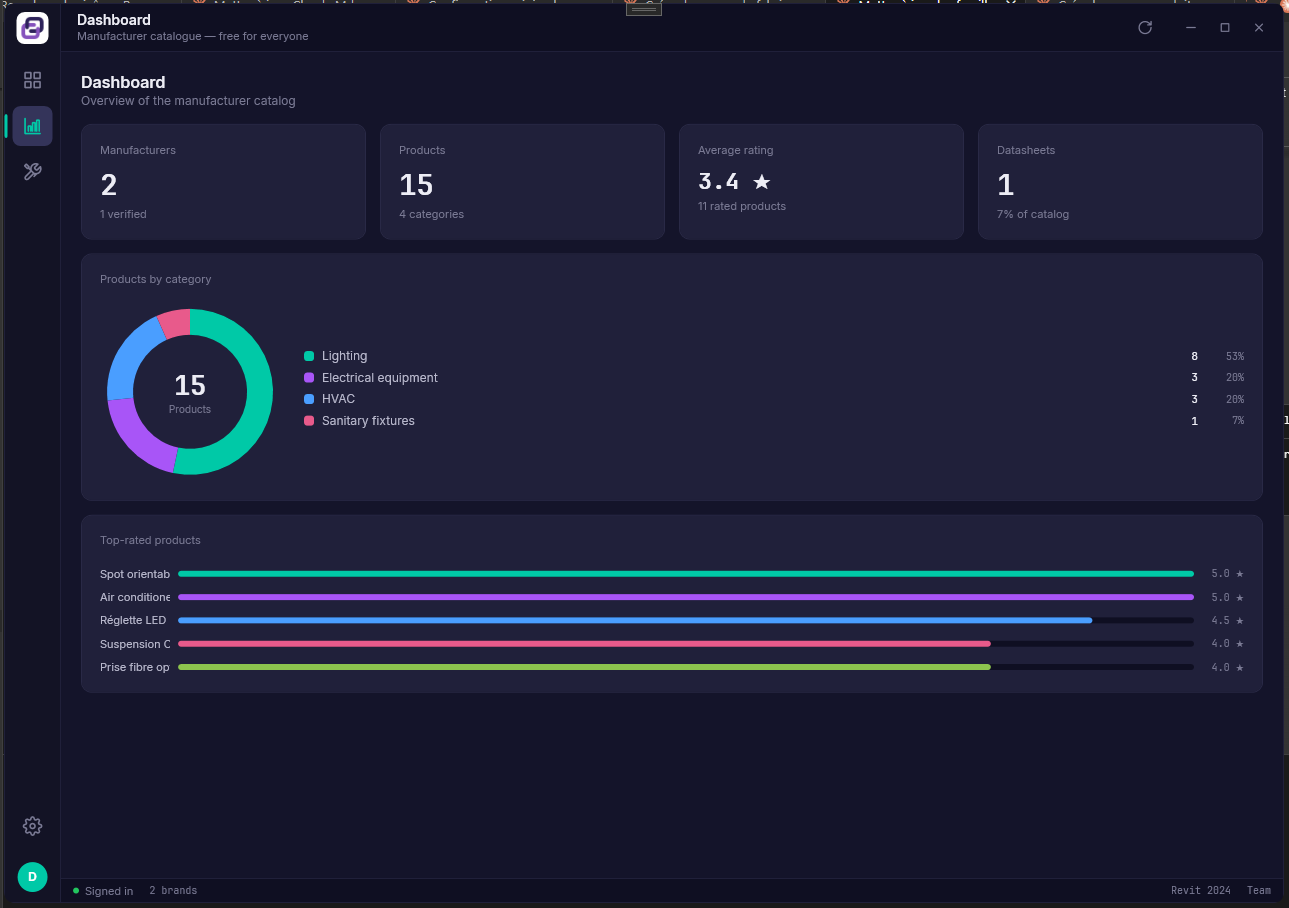Click the app logo icon
Image resolution: width=1289 pixels, height=908 pixels.
[x=32, y=28]
